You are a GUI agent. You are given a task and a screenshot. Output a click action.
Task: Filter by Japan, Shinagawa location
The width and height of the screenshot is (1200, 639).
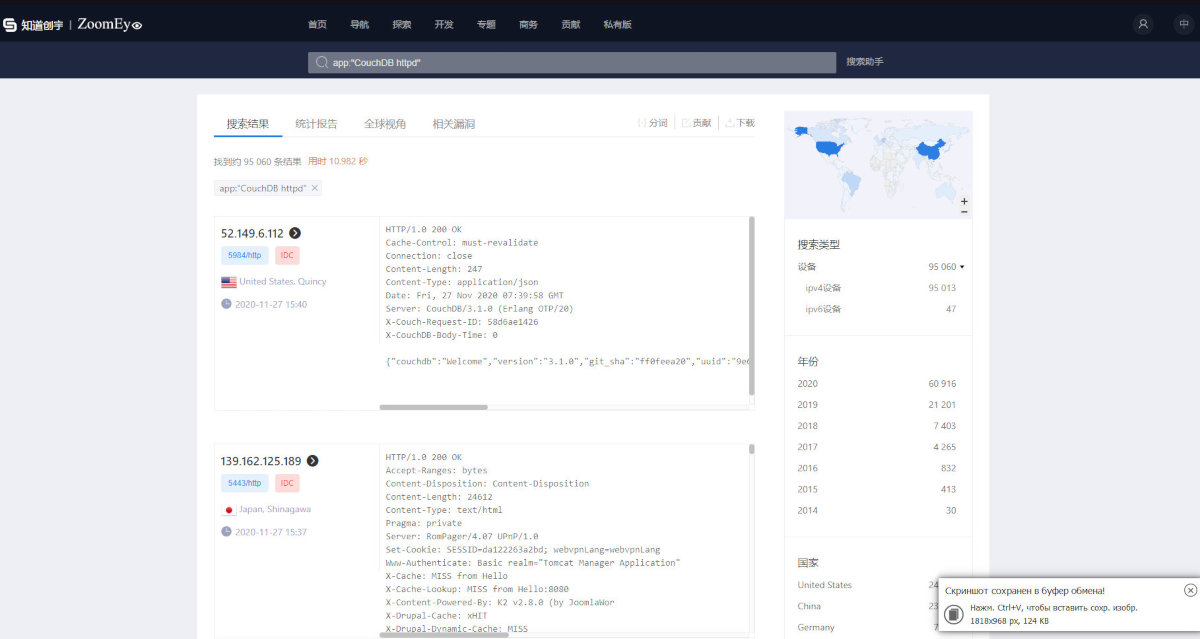[x=275, y=509]
